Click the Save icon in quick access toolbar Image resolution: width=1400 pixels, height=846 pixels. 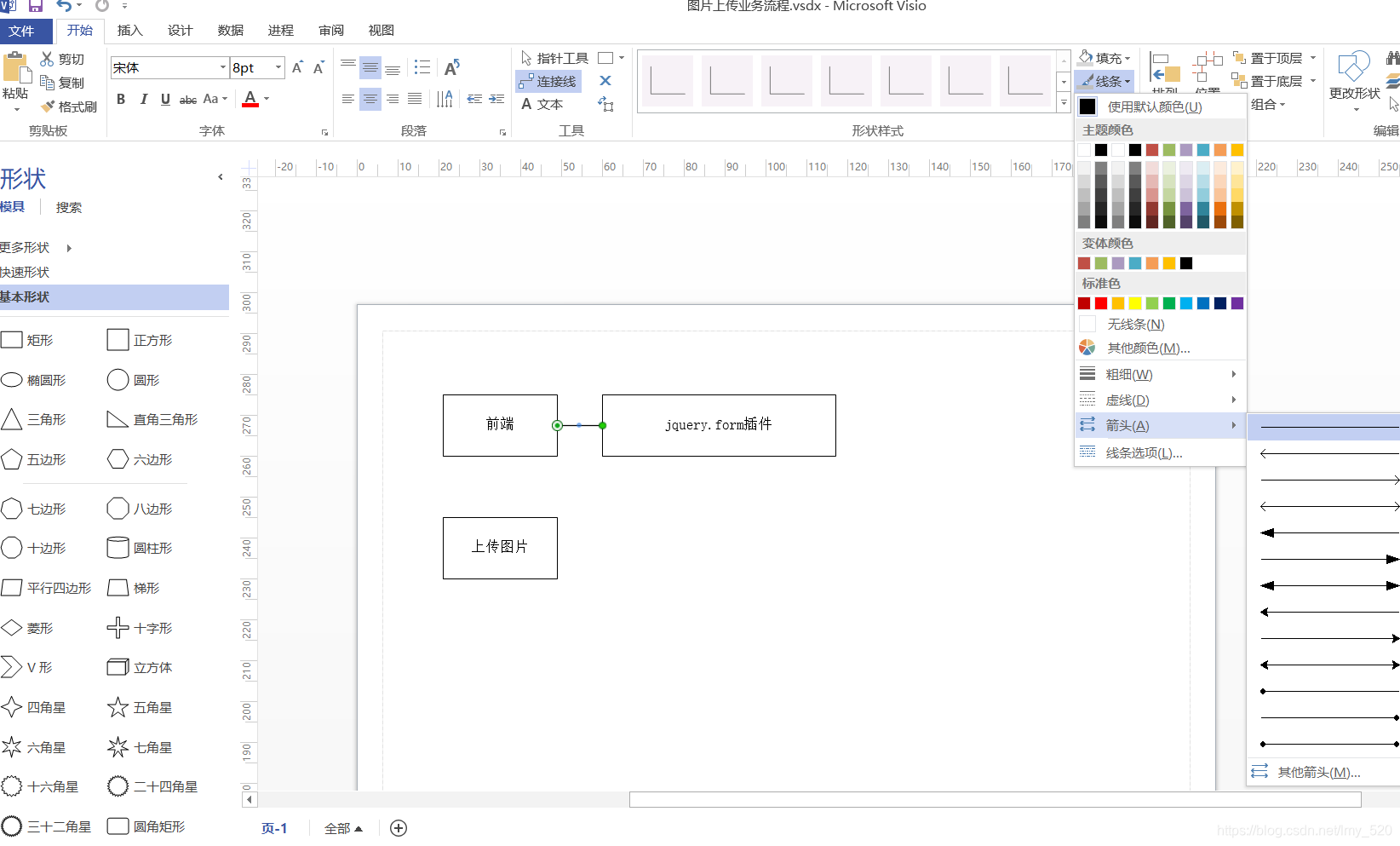point(36,6)
